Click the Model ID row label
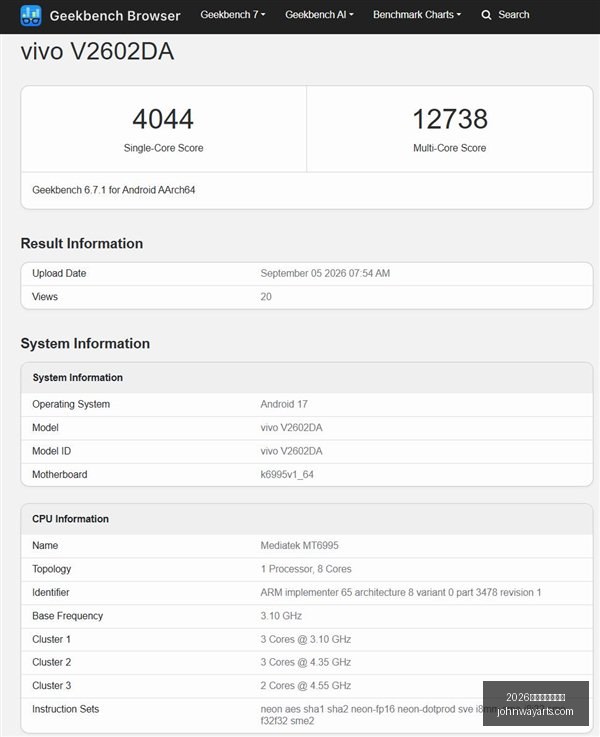 tap(51, 451)
